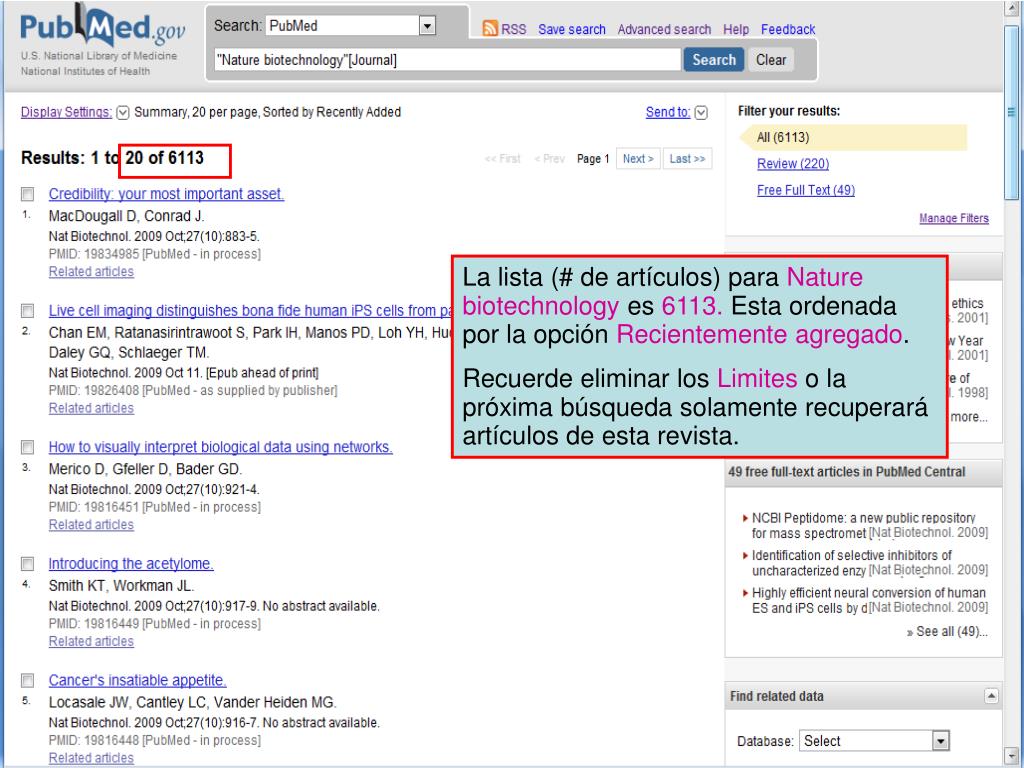Open Related articles under PMID 19816451
Image resolution: width=1024 pixels, height=768 pixels.
pyautogui.click(x=91, y=525)
